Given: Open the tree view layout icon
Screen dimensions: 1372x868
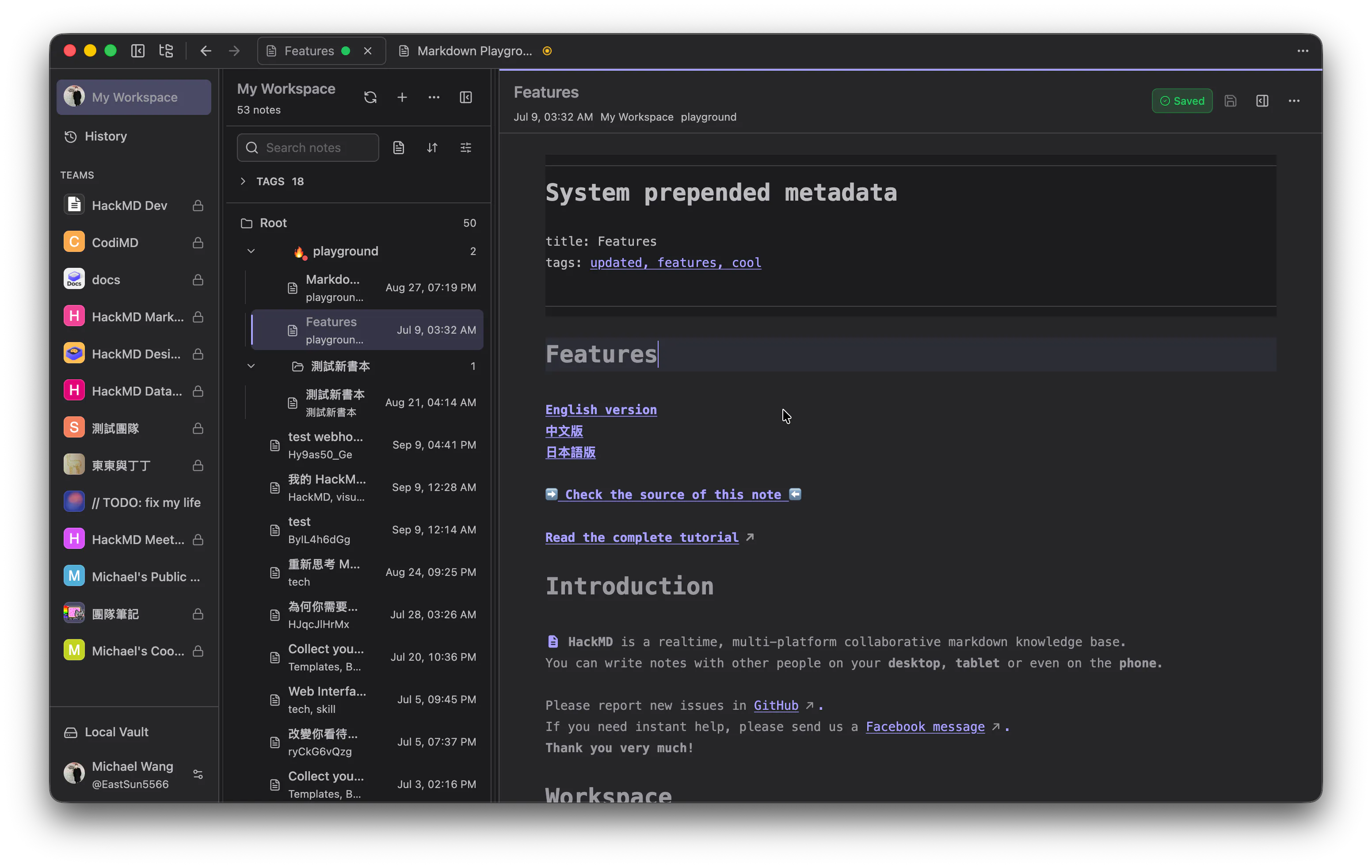Looking at the screenshot, I should (x=166, y=51).
